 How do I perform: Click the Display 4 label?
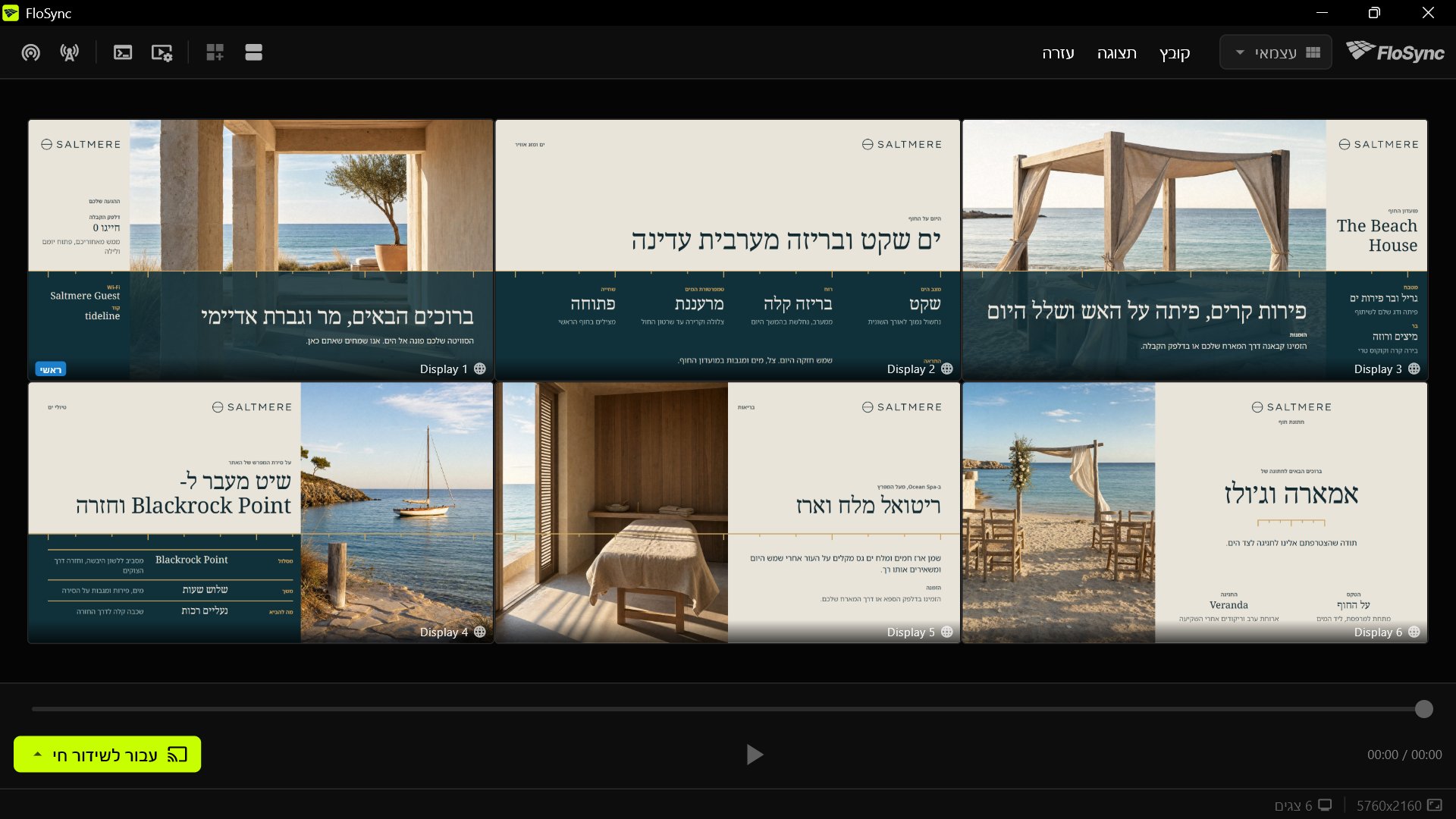444,632
